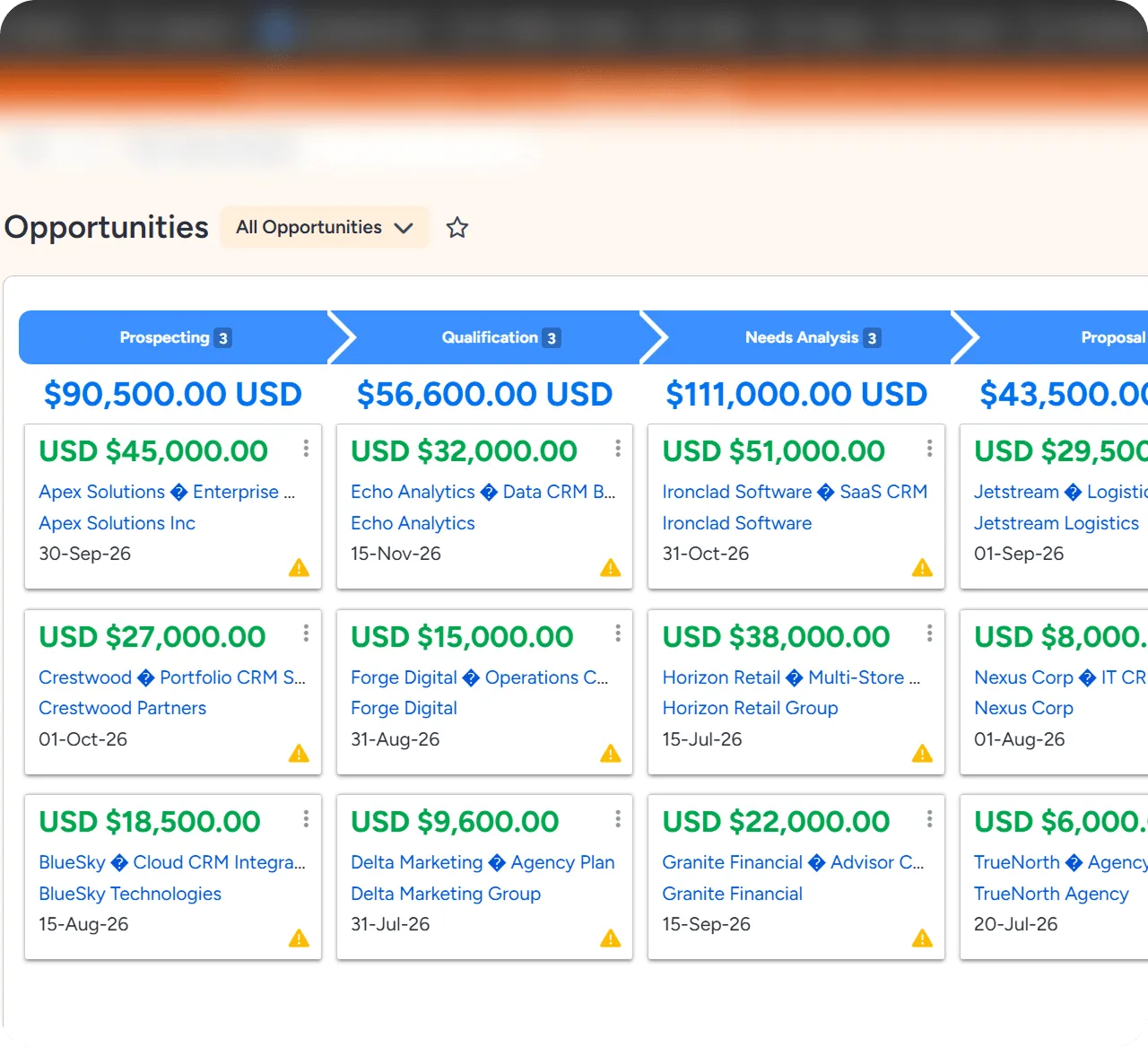Click warning icon on Forge Digital card
The height and width of the screenshot is (1048, 1148).
point(611,754)
